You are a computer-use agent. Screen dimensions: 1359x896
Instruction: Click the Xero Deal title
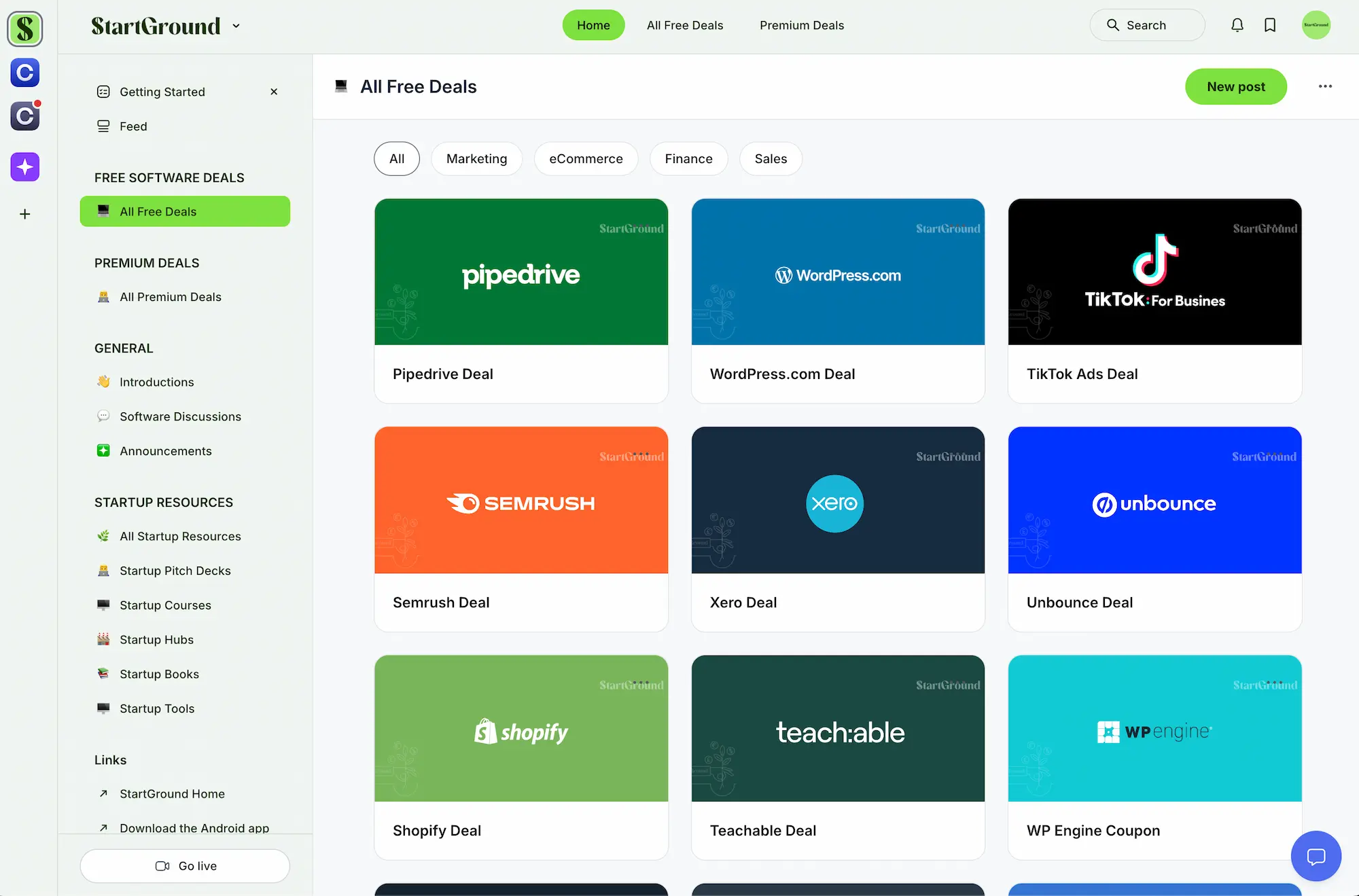coord(743,602)
